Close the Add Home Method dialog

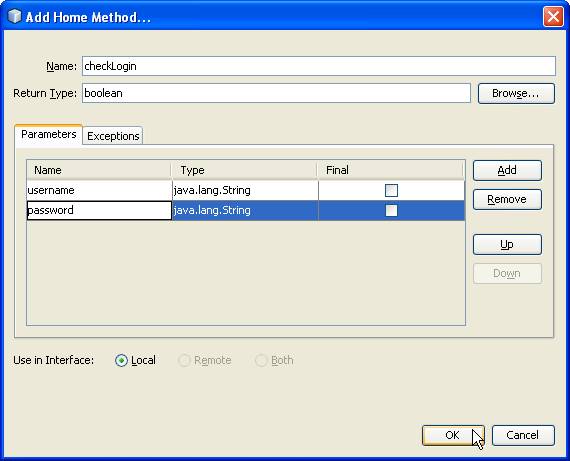point(553,17)
